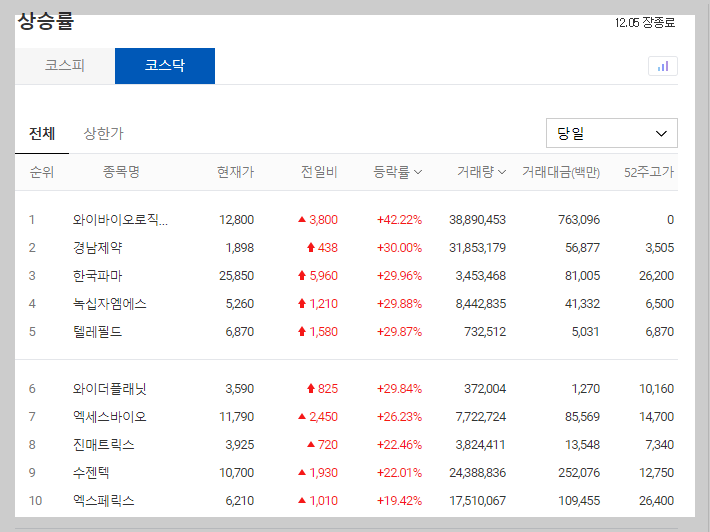Click the +29.84% change rate value

(x=399, y=389)
